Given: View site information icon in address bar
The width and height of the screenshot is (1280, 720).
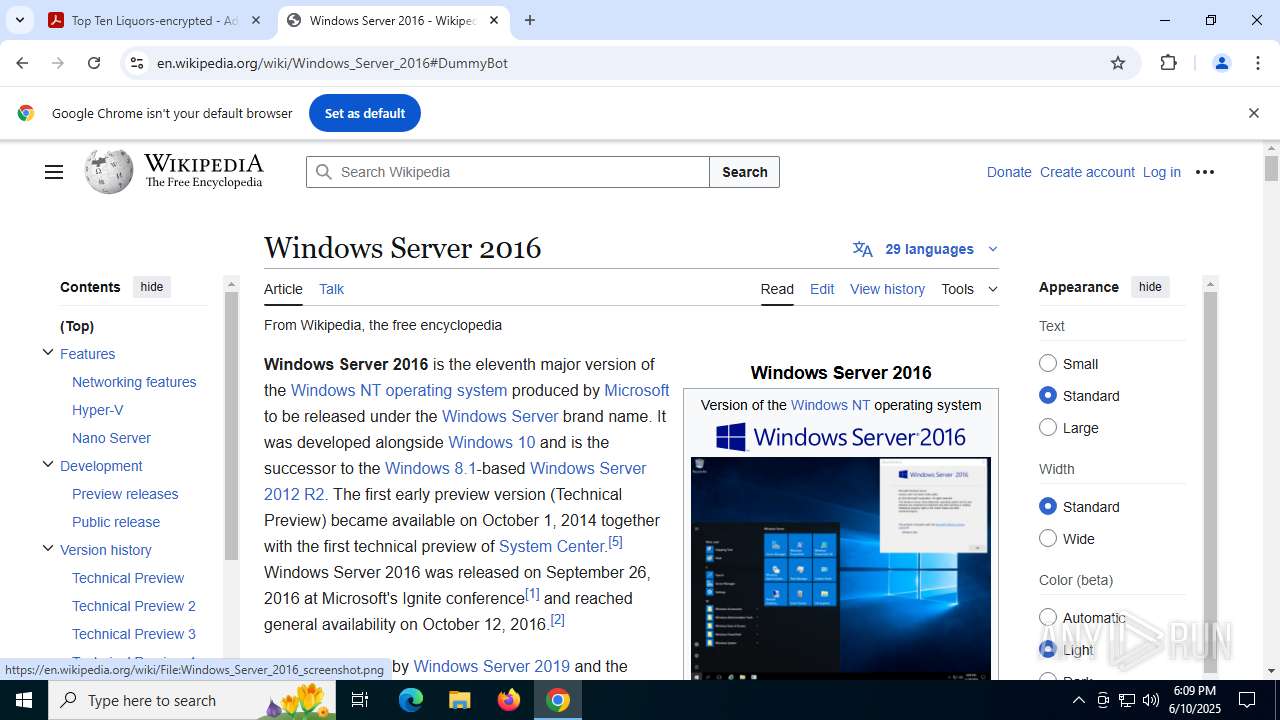Looking at the screenshot, I should tap(137, 63).
